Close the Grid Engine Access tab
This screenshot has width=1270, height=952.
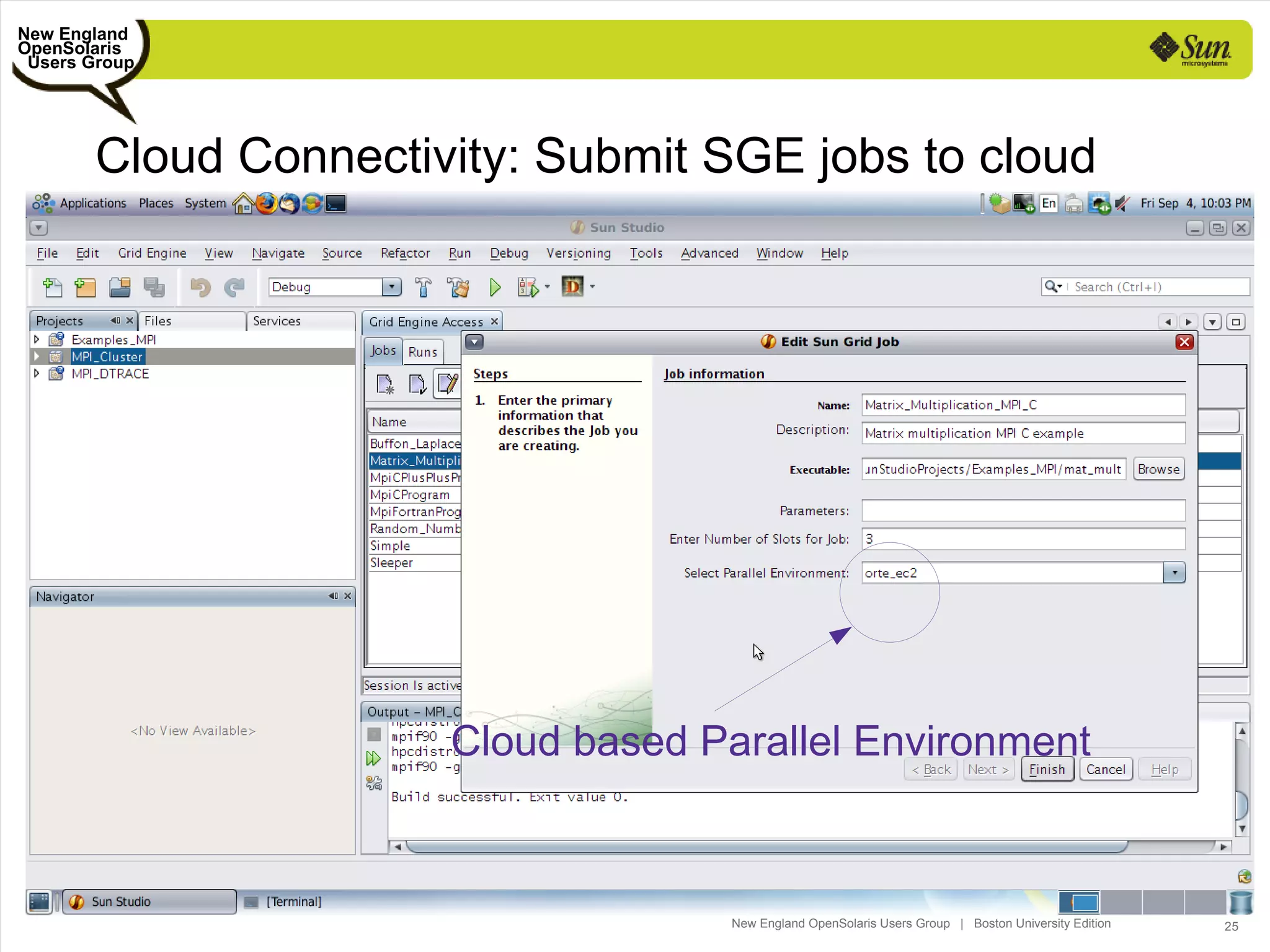[x=494, y=321]
